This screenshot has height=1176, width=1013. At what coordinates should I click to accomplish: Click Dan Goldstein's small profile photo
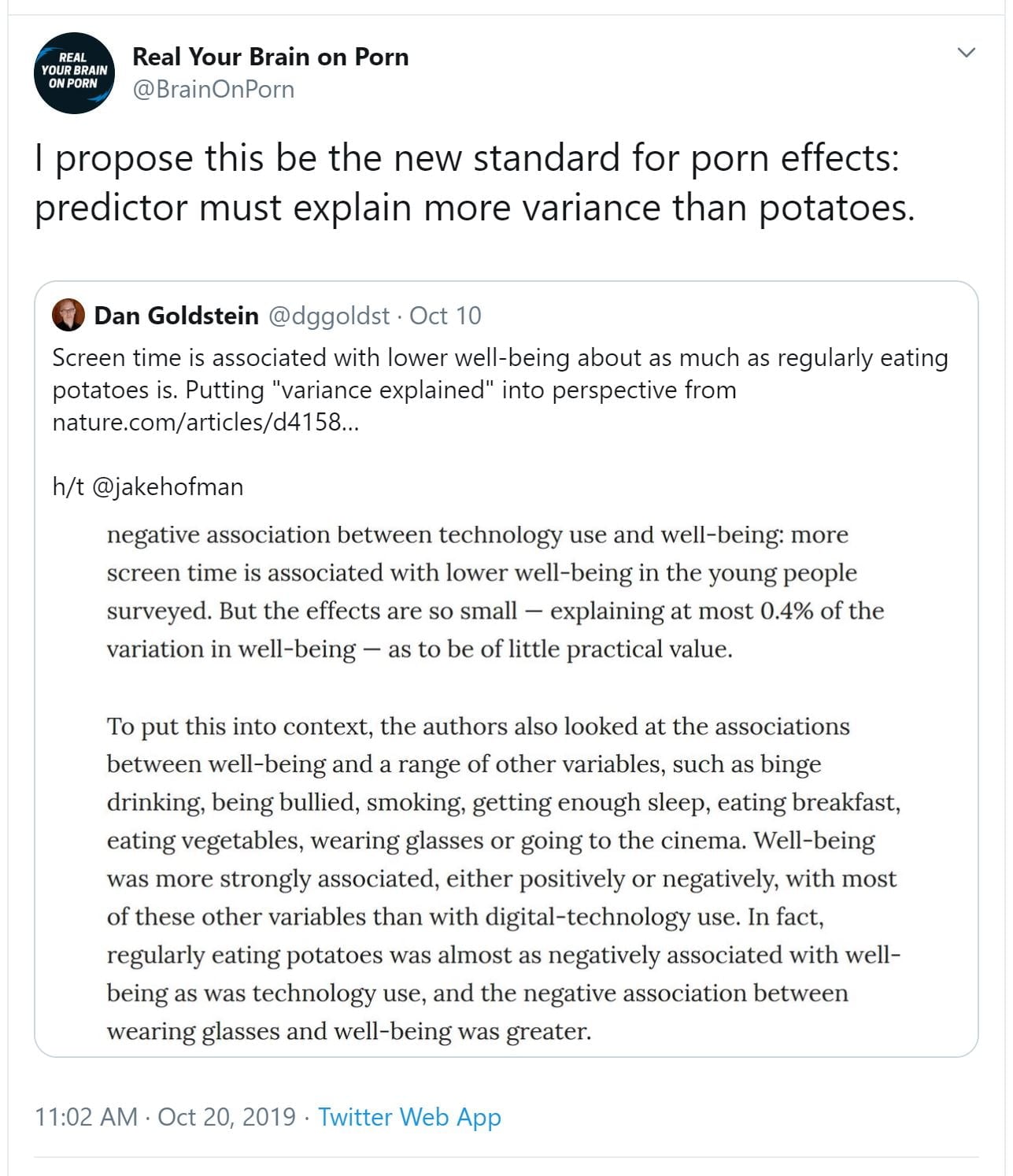(x=68, y=316)
